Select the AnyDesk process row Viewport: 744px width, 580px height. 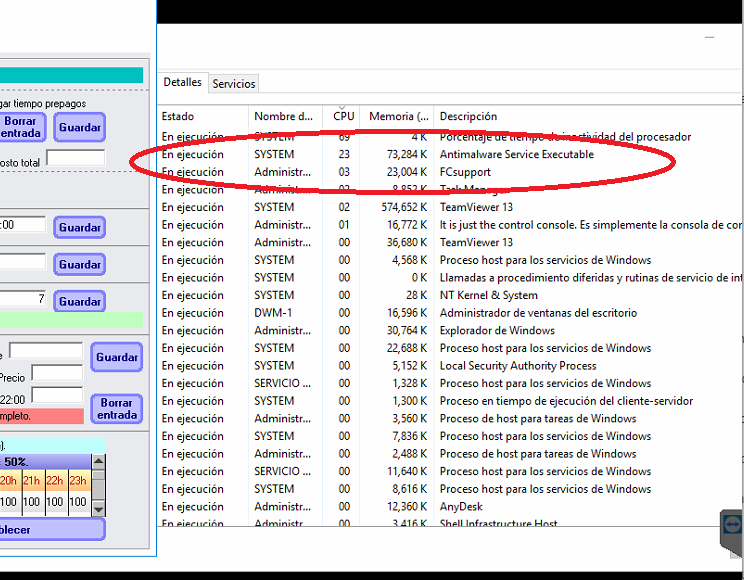pyautogui.click(x=450, y=506)
